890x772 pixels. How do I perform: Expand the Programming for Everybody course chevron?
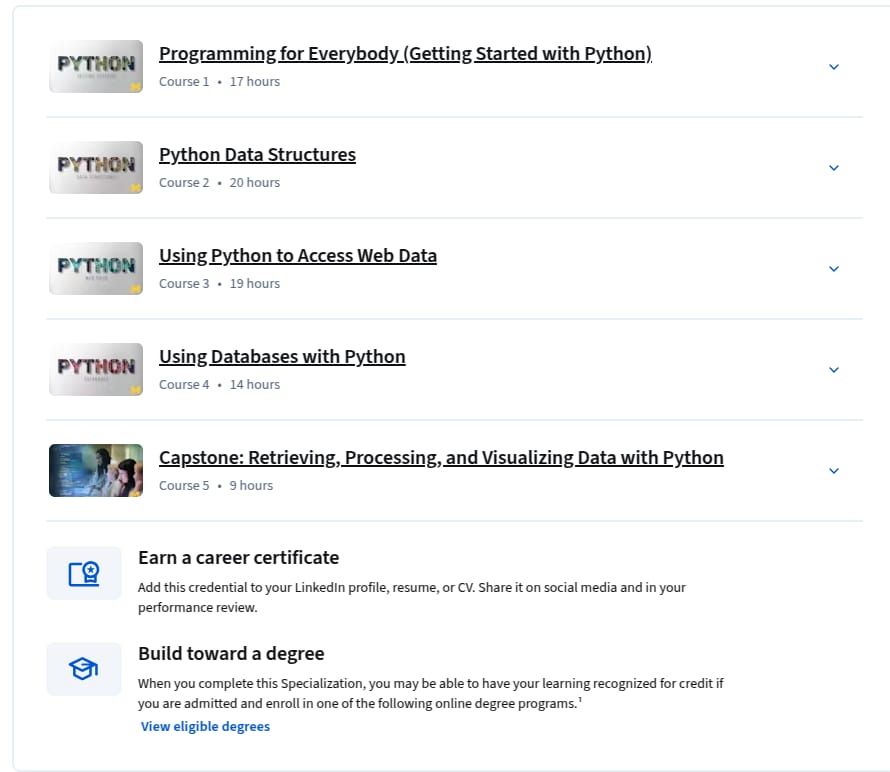[834, 67]
